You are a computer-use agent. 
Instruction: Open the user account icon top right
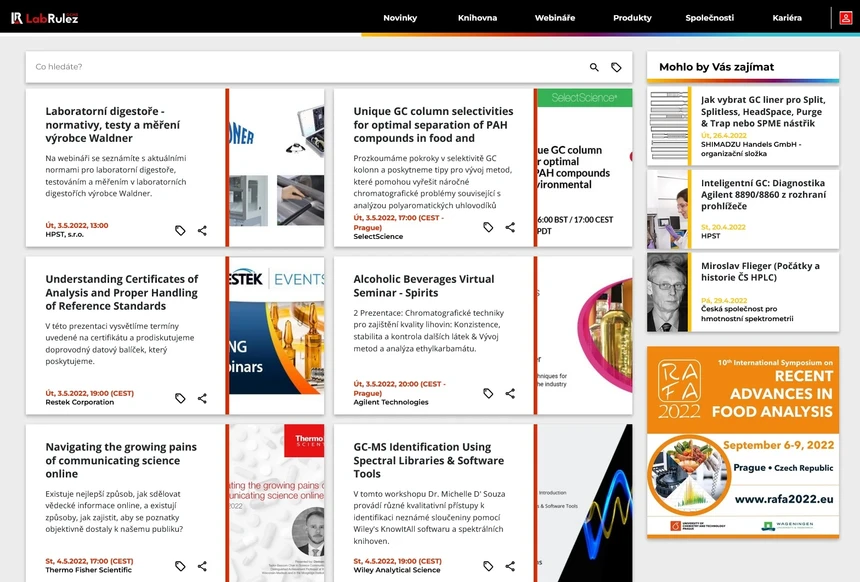pos(845,17)
